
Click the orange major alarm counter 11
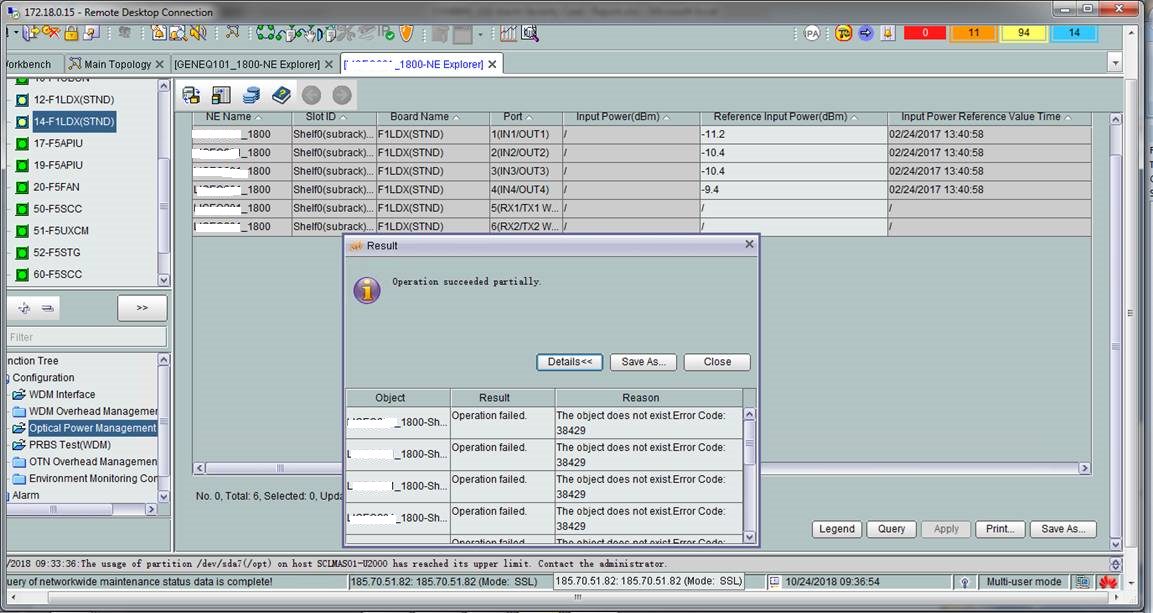[x=973, y=33]
